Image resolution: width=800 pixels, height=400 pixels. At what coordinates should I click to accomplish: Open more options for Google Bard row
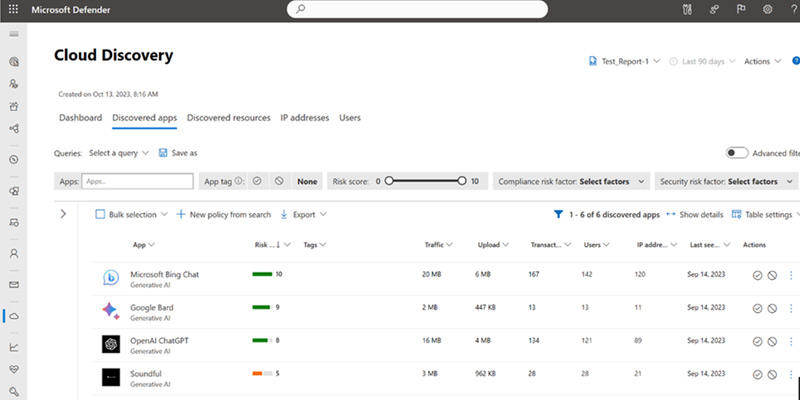(791, 308)
